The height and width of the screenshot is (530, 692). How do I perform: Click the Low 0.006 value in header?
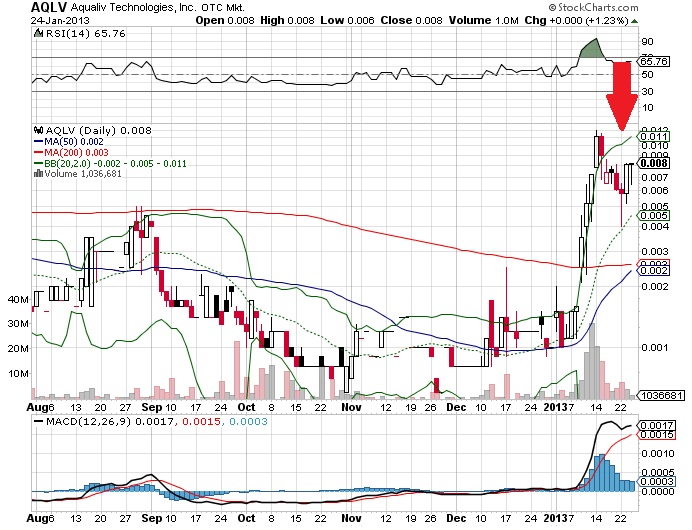347,21
